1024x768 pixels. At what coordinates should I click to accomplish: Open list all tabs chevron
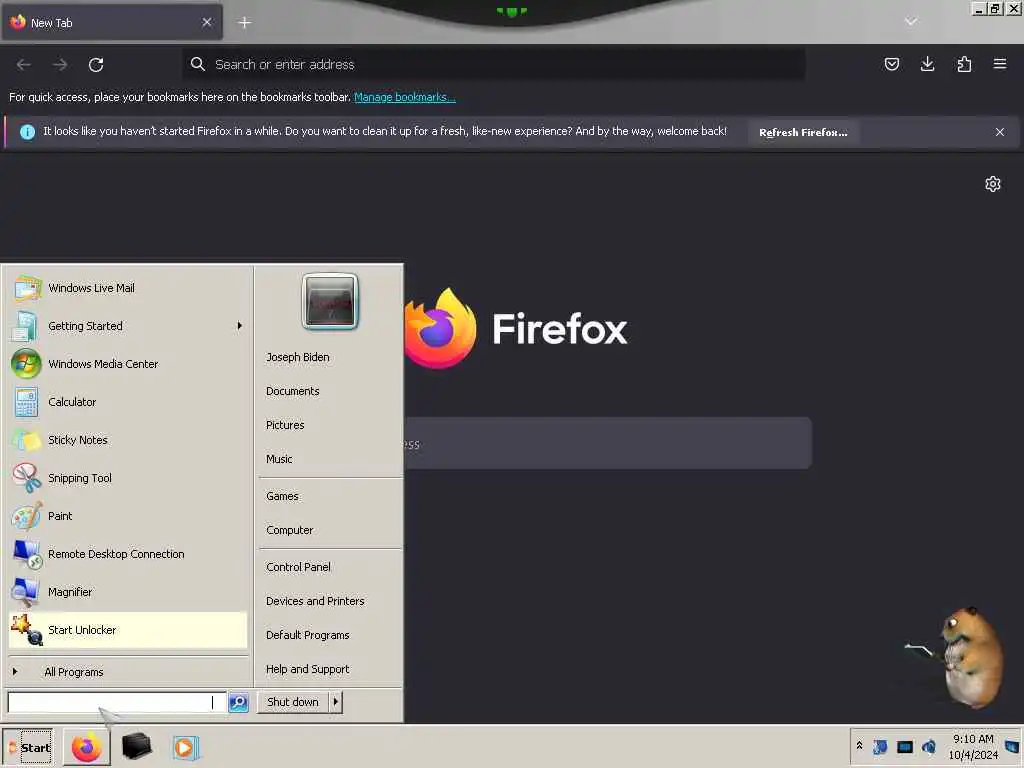[x=911, y=22]
